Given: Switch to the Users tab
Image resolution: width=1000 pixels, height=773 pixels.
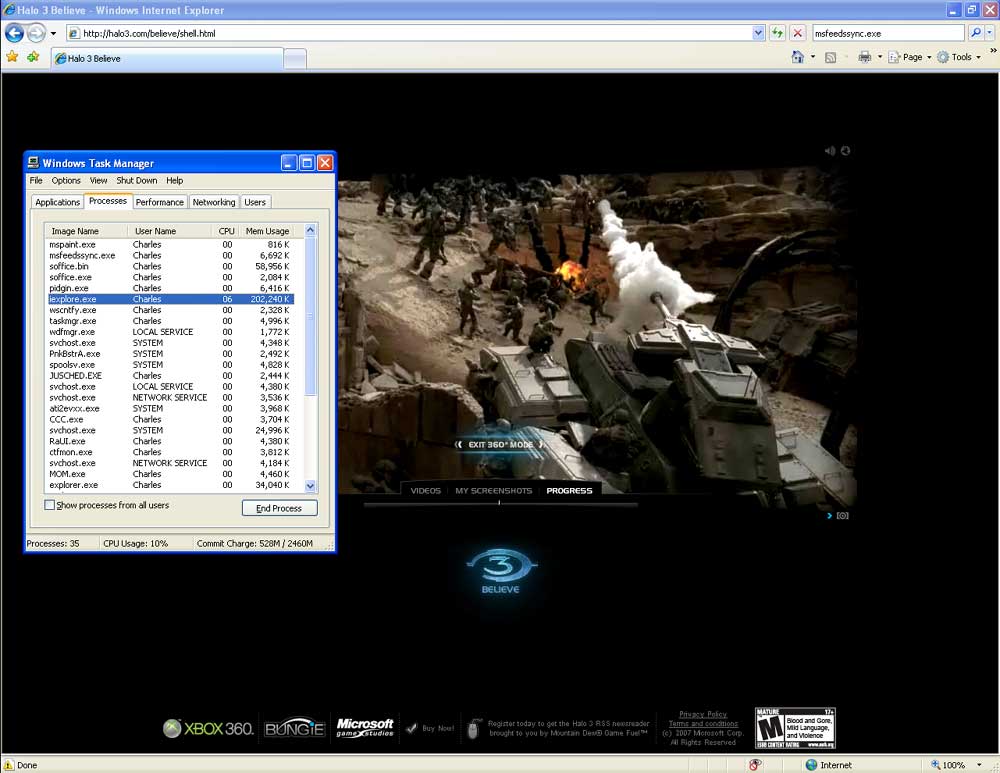Looking at the screenshot, I should 255,202.
